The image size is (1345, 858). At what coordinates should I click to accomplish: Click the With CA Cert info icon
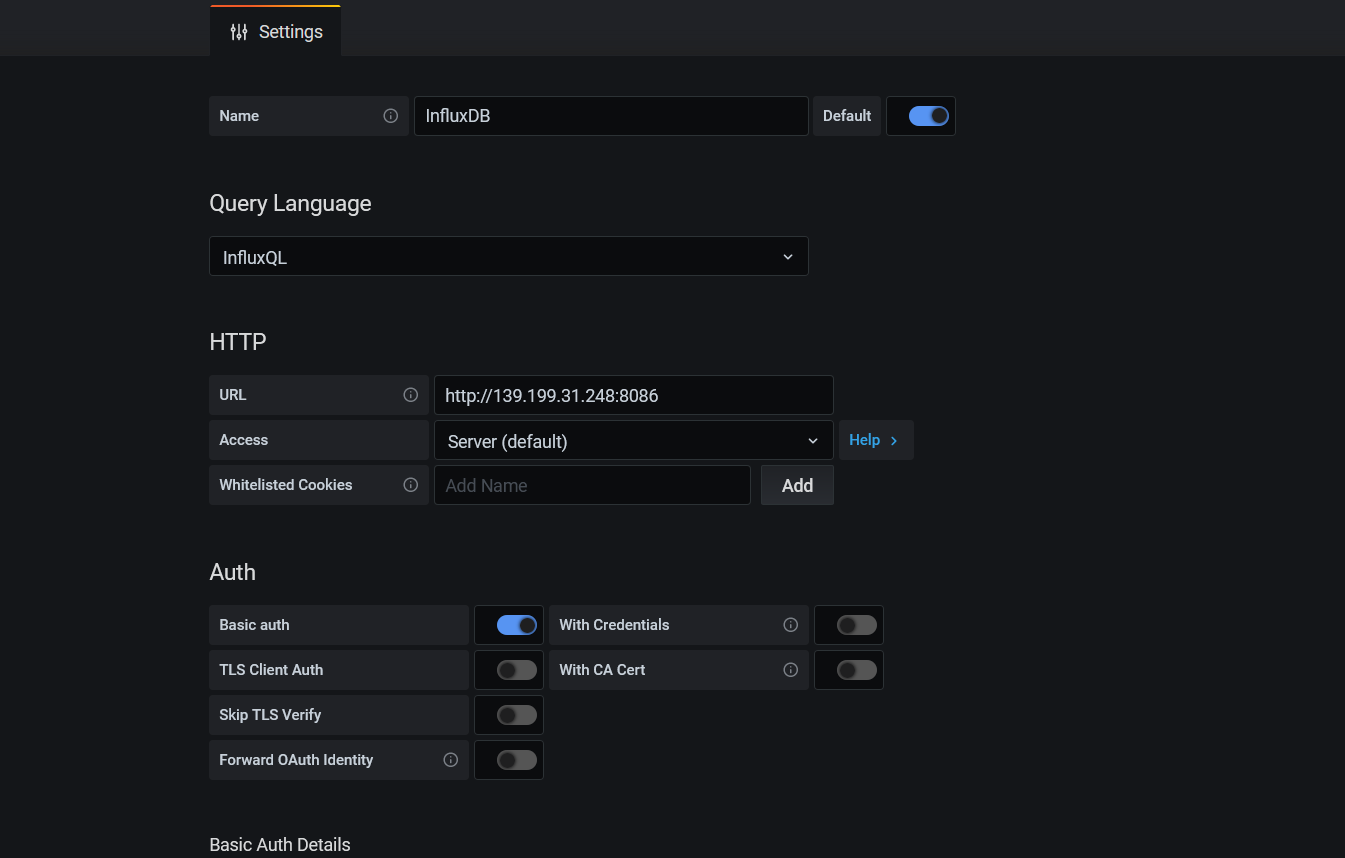[790, 669]
